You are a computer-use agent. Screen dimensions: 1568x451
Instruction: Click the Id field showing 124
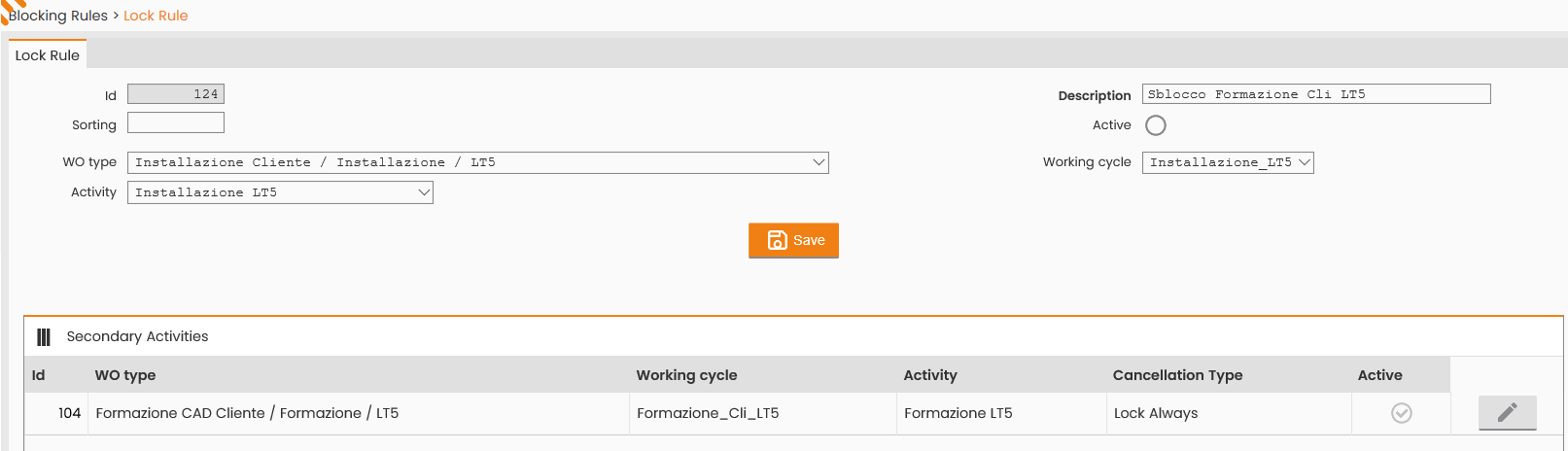176,94
